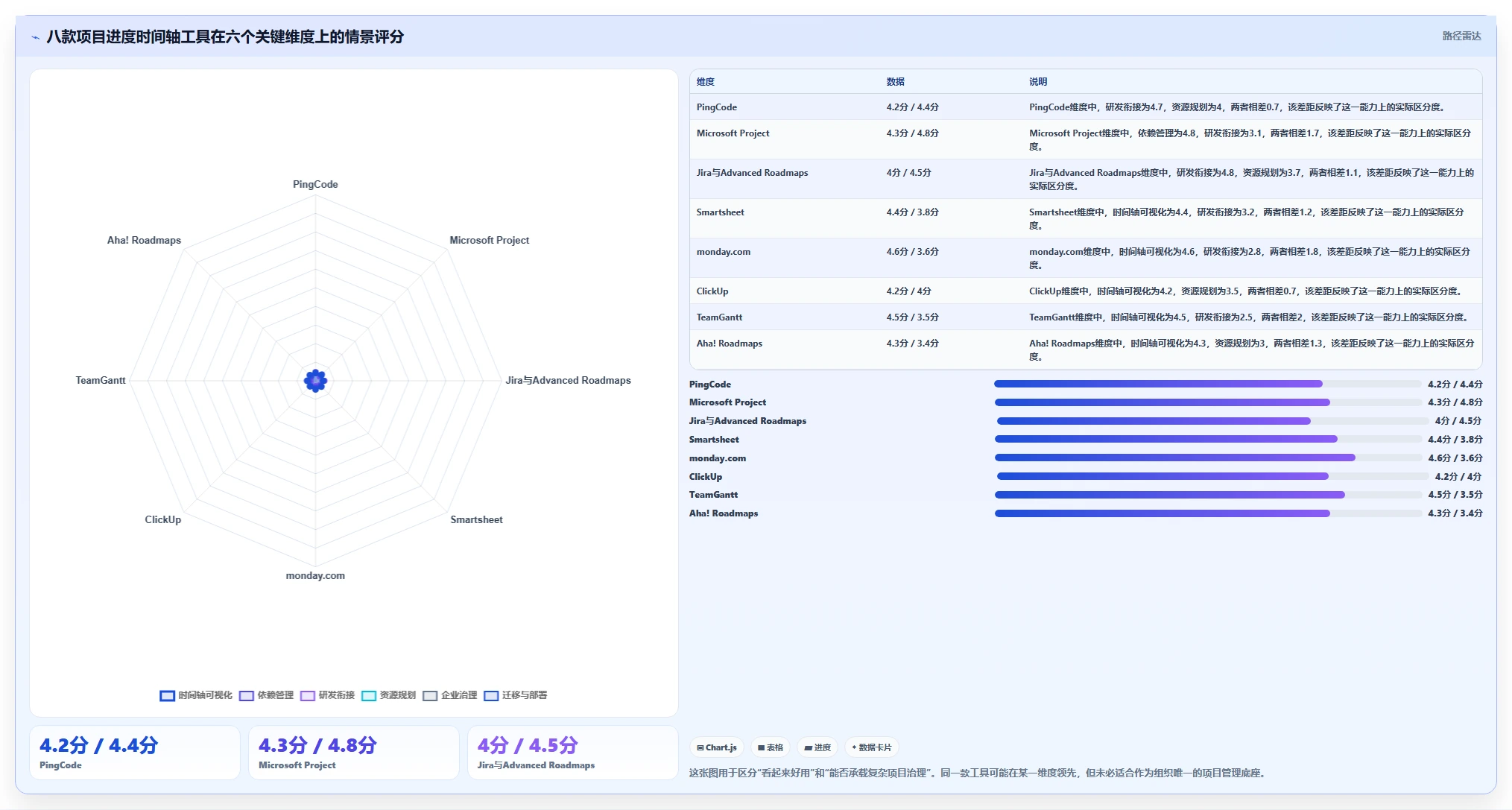The image size is (1512, 810).
Task: Toggle the 迁移与部署 legend dataset
Action: click(515, 695)
